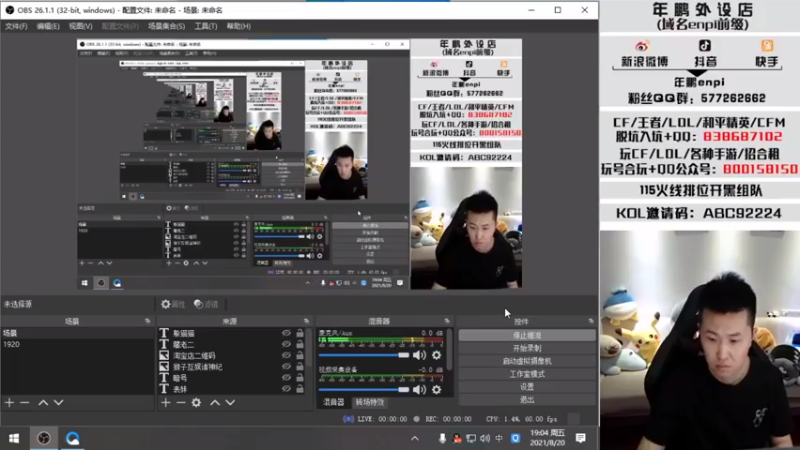The height and width of the screenshot is (450, 800).
Task: Click the 启动虚拟摄像机 button
Action: 527,361
